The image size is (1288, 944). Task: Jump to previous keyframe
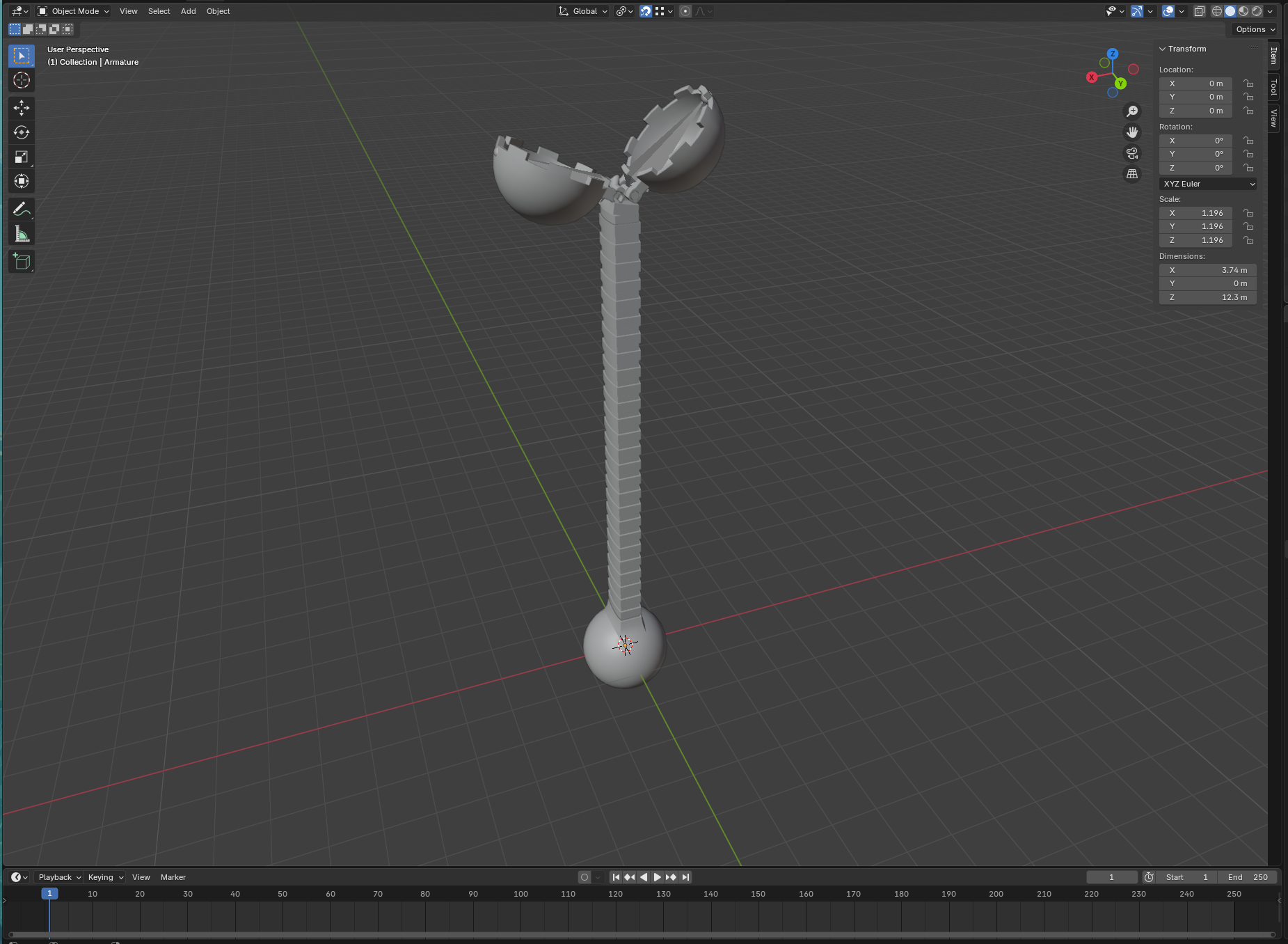(x=630, y=877)
